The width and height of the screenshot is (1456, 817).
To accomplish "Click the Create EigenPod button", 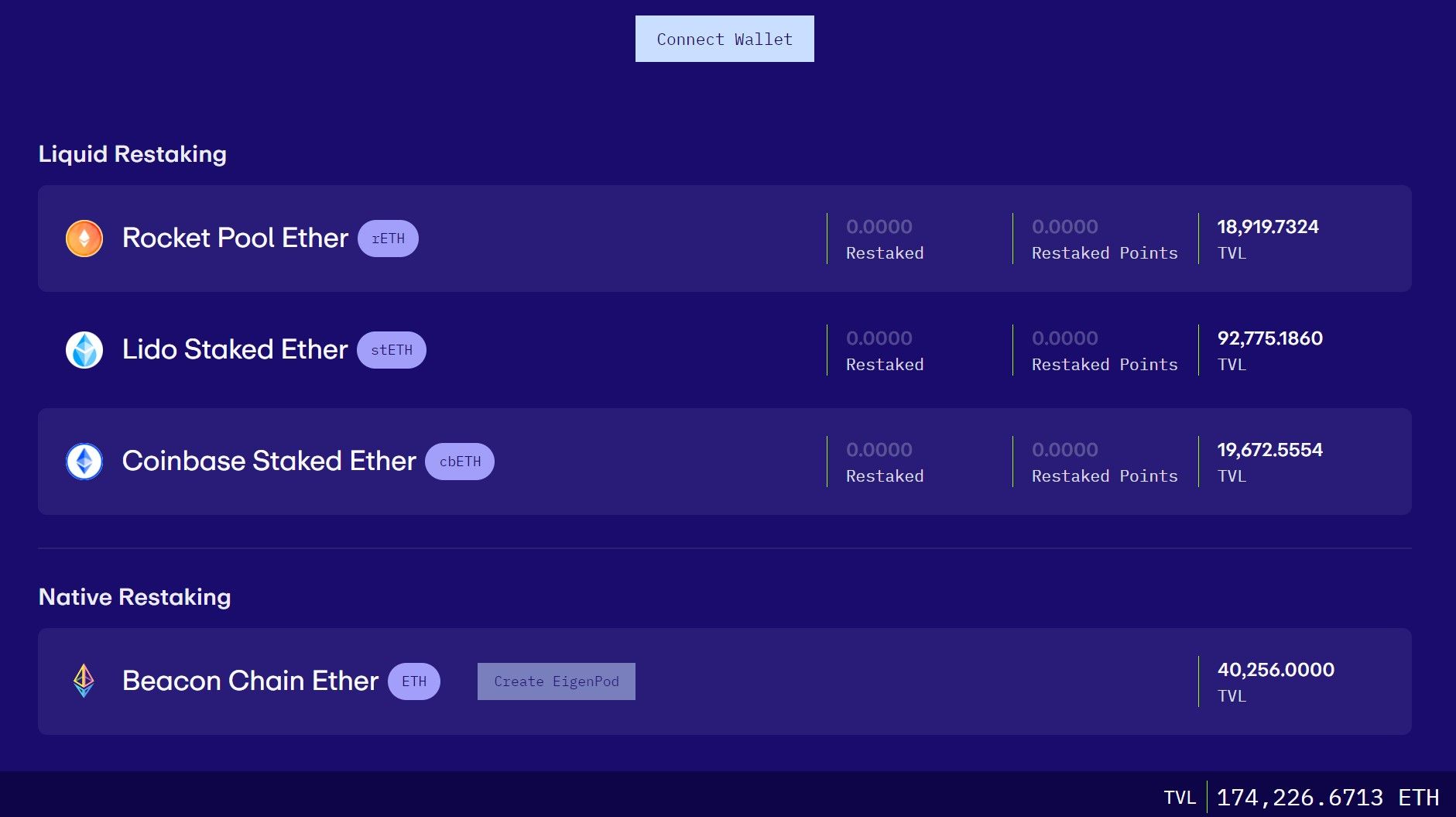I will [x=556, y=681].
